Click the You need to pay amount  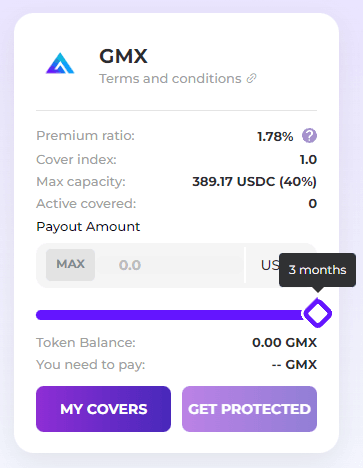[294, 365]
